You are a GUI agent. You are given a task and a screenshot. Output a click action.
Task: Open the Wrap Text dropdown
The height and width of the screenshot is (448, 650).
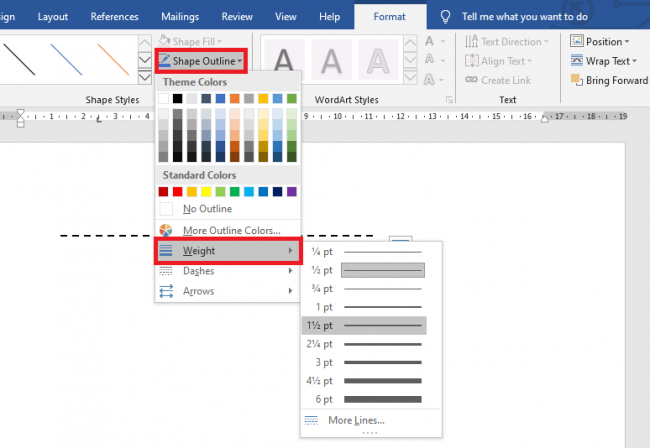pyautogui.click(x=599, y=61)
